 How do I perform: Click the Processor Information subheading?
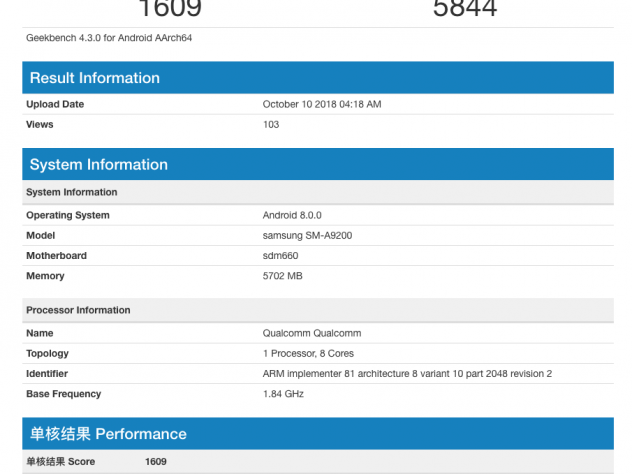78,310
